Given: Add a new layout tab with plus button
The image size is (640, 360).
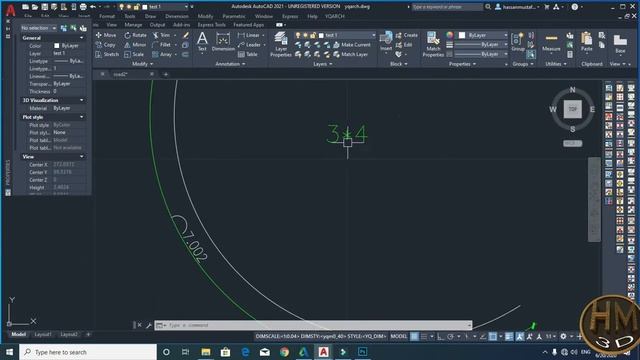Looking at the screenshot, I should (88, 334).
